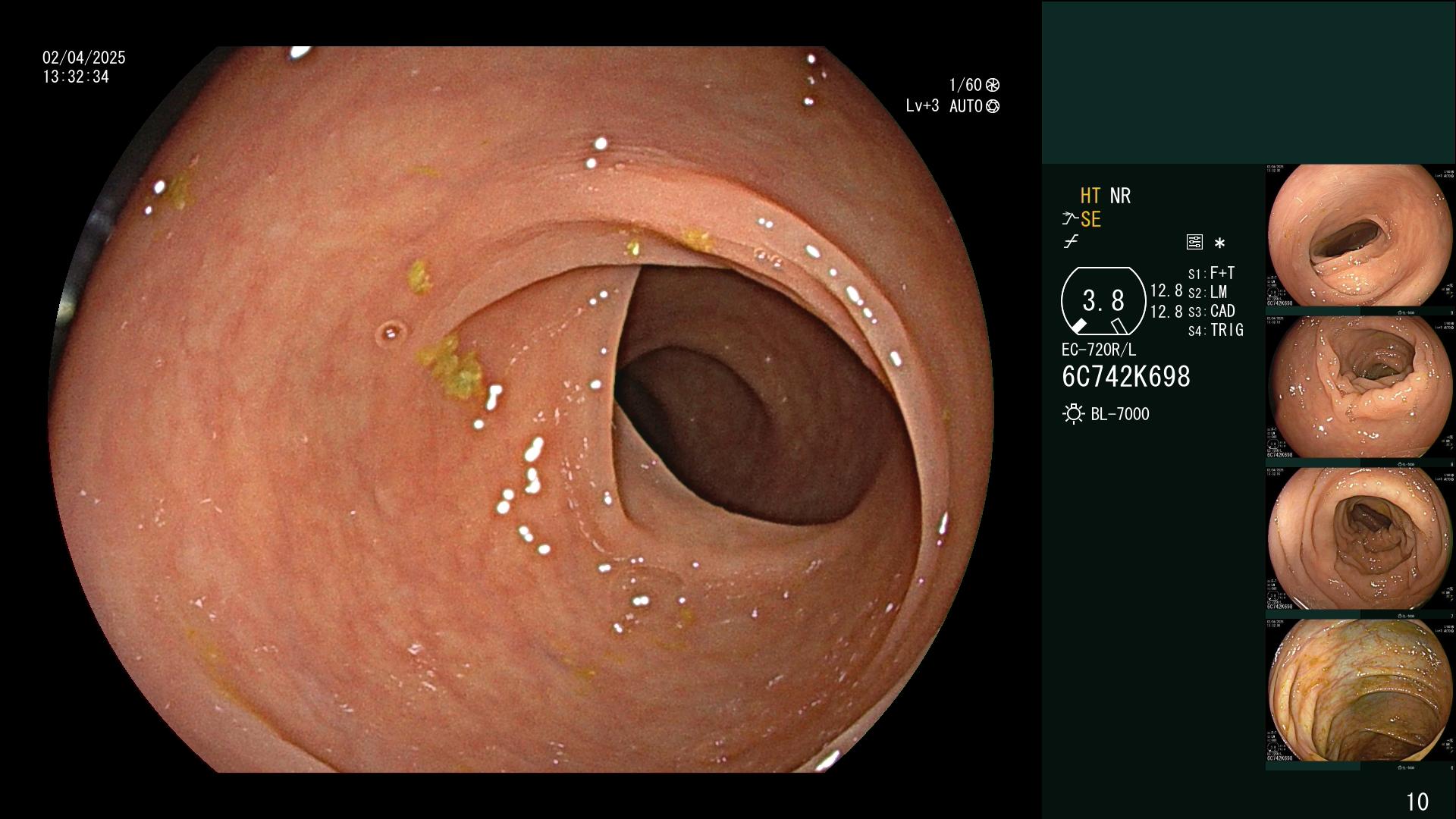Screen dimensions: 1456x819
Task: Click the settings sliders icon
Action: (x=1194, y=243)
